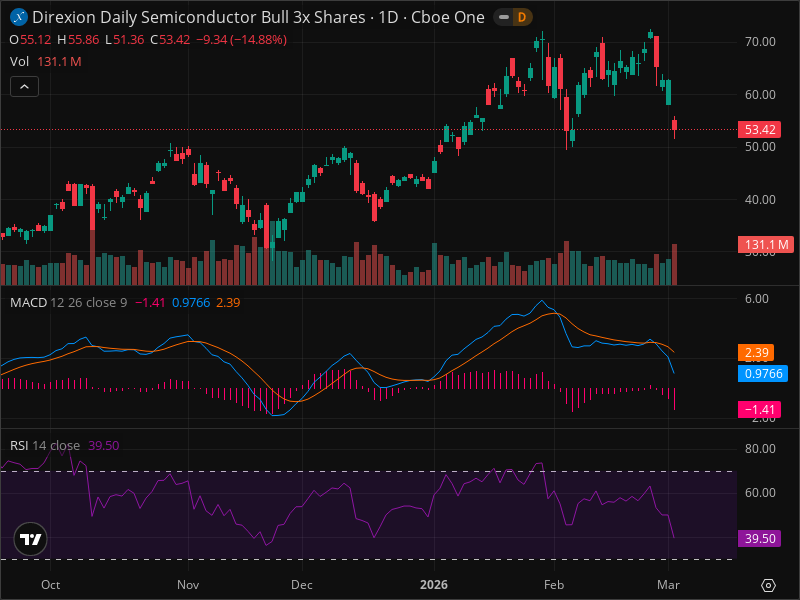Click the Feb label on time axis
Viewport: 800px width, 600px height.
554,585
